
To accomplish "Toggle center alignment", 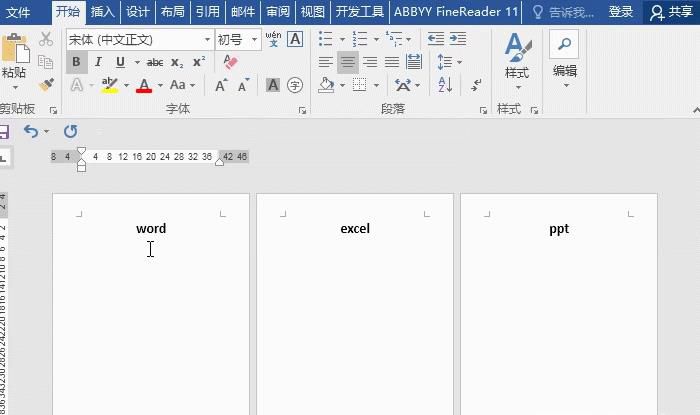I will click(x=347, y=62).
